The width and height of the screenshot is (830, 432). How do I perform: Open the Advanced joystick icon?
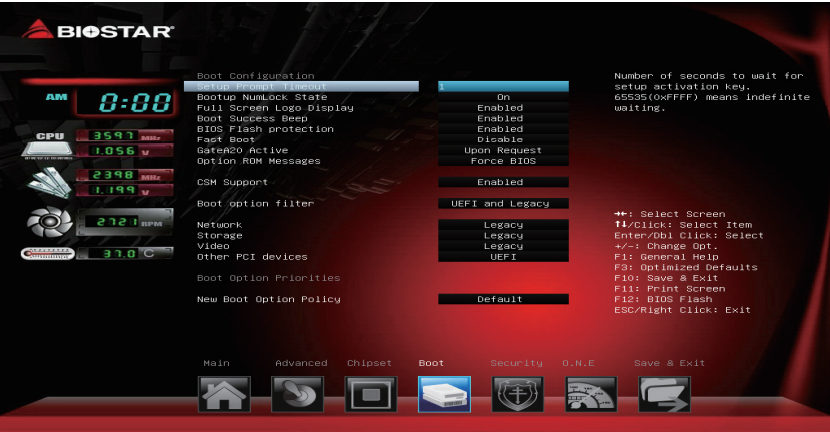click(x=297, y=394)
